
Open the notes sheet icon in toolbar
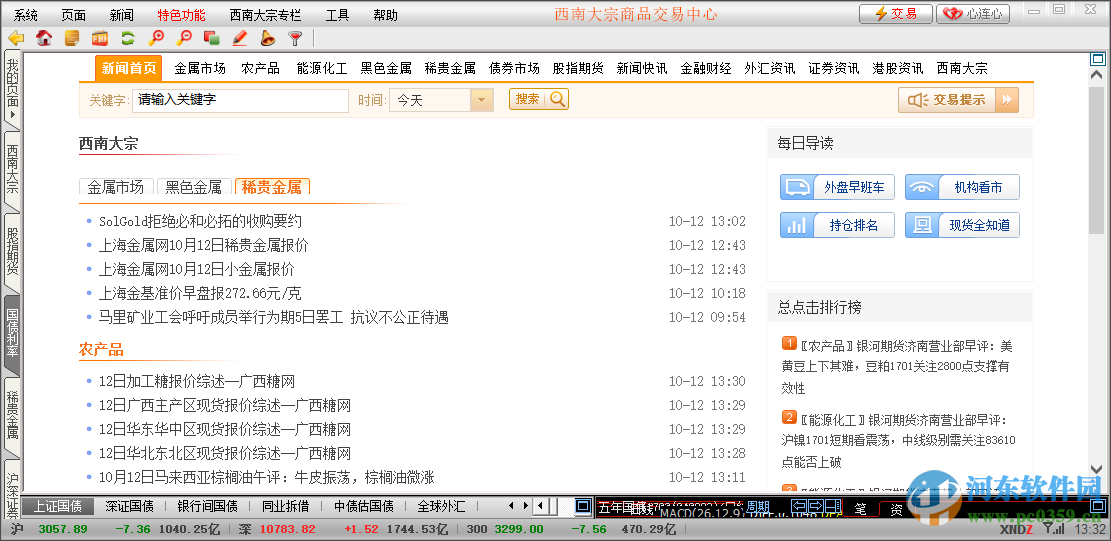coord(72,38)
